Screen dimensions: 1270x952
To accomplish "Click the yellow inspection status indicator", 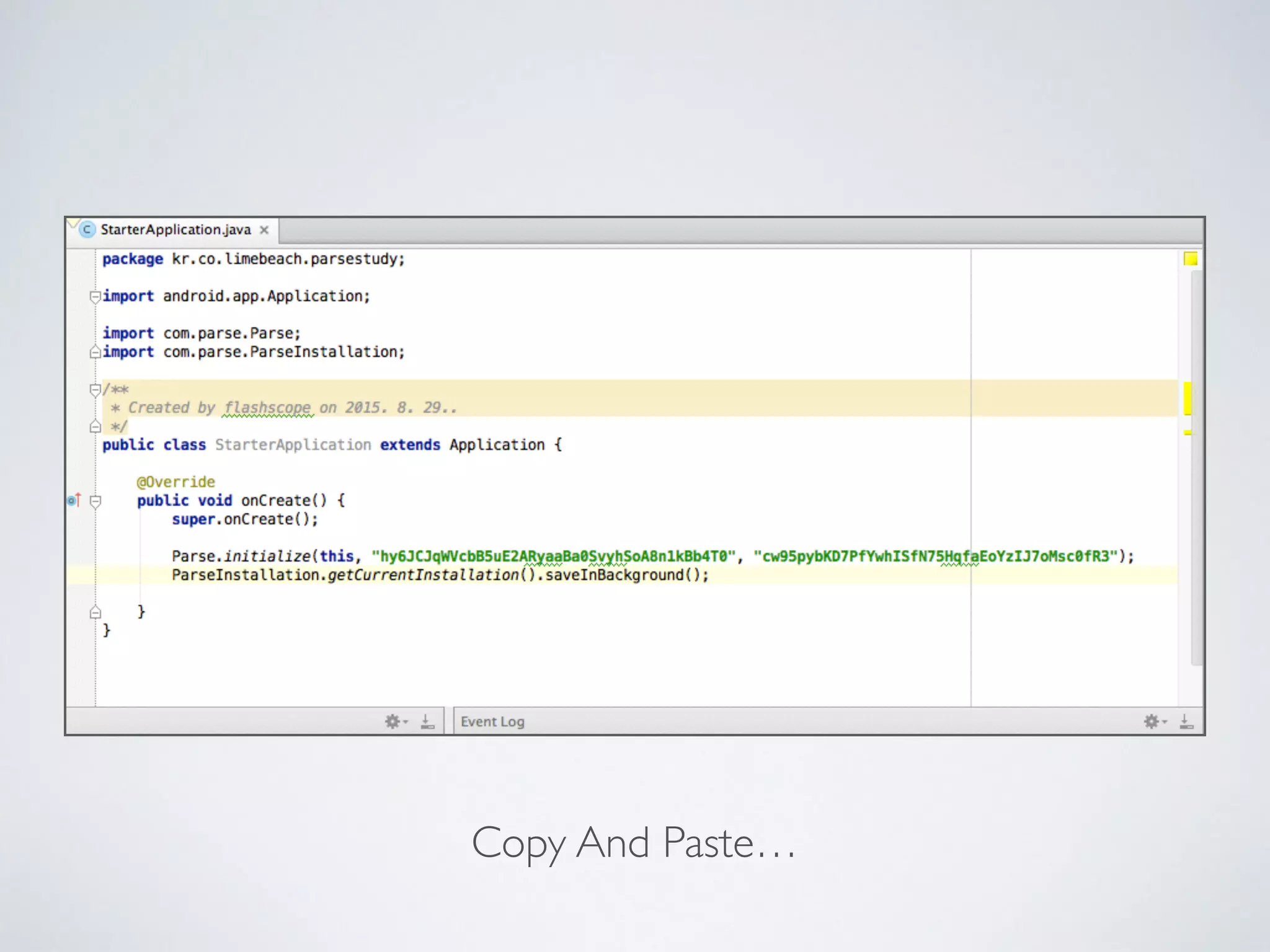I will (1190, 258).
